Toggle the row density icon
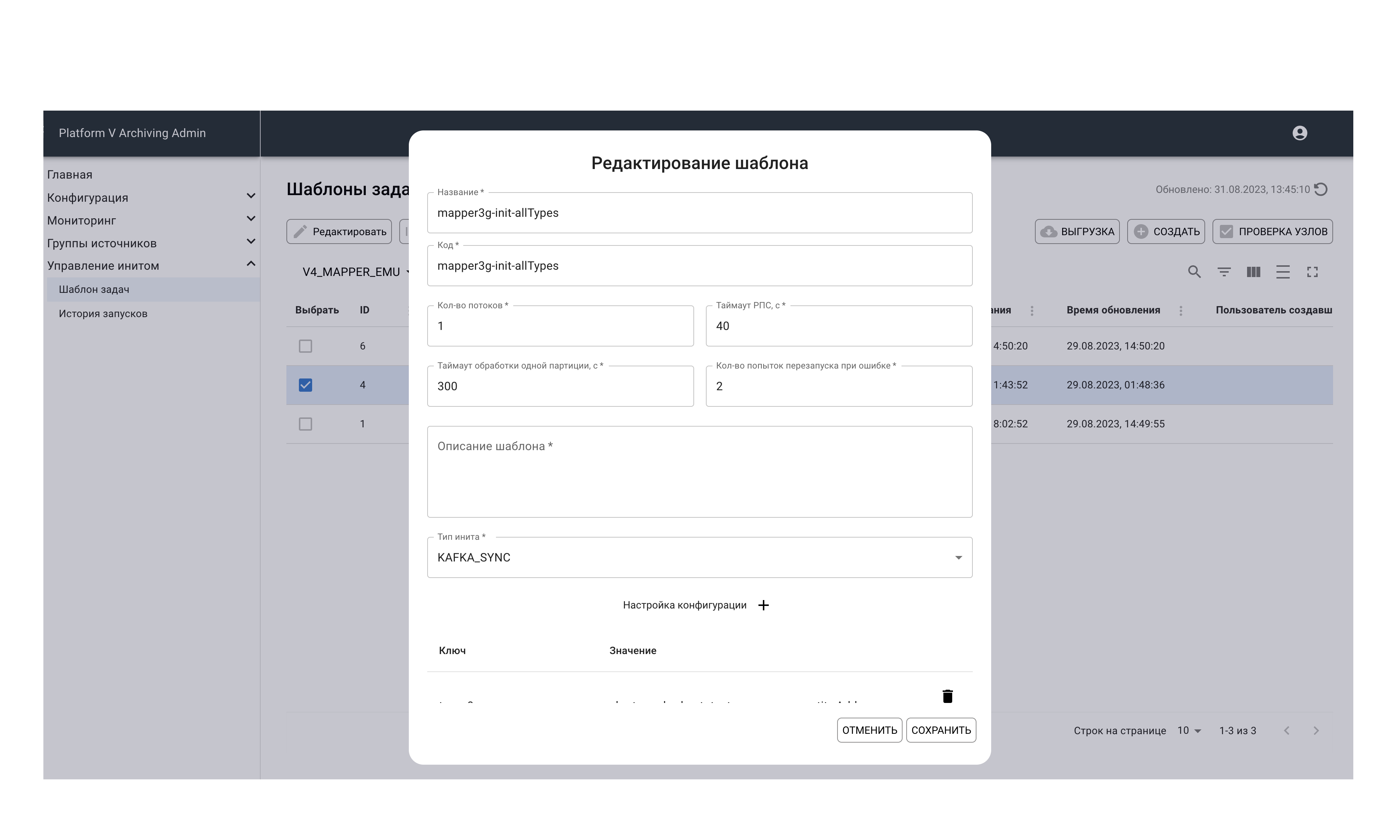Screen dimensions: 1400x840 pos(1283,272)
